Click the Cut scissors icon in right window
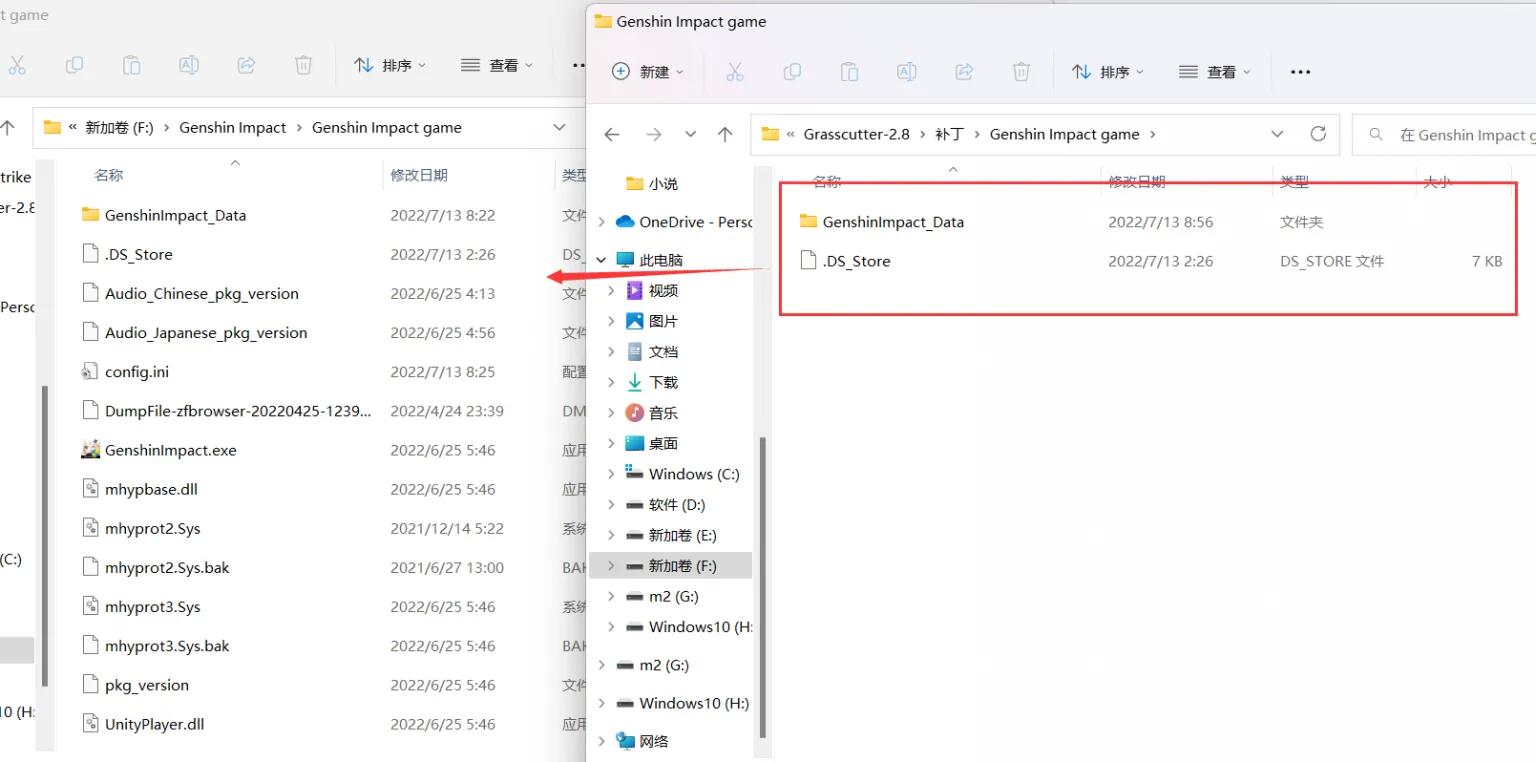 pyautogui.click(x=735, y=72)
